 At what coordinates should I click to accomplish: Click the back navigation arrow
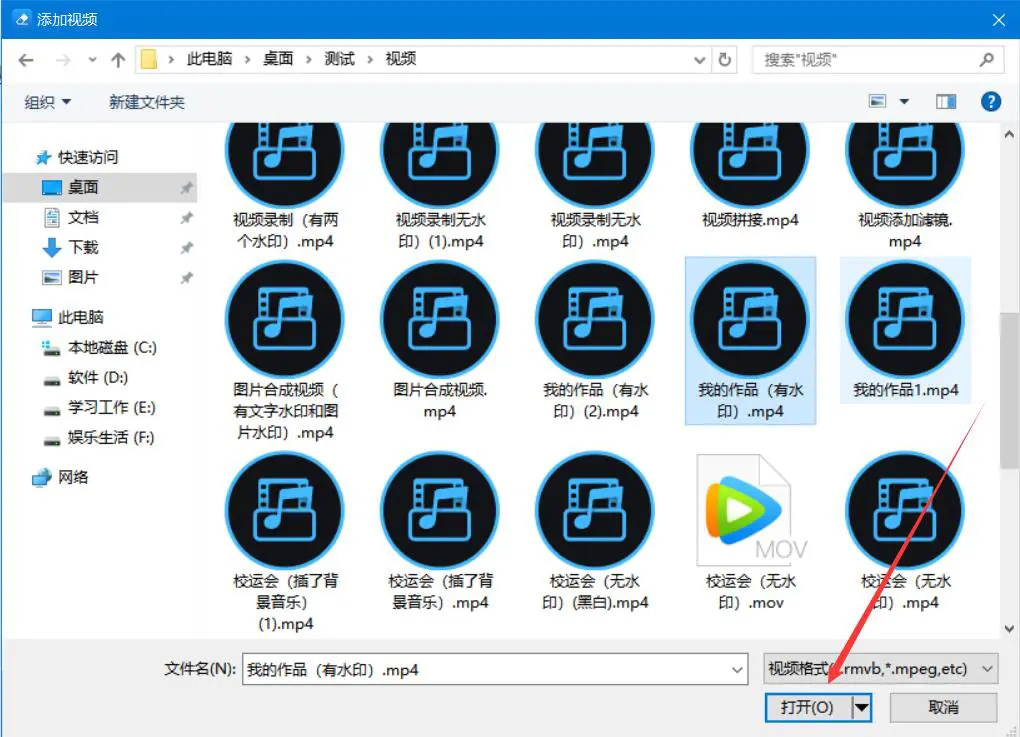pyautogui.click(x=25, y=59)
